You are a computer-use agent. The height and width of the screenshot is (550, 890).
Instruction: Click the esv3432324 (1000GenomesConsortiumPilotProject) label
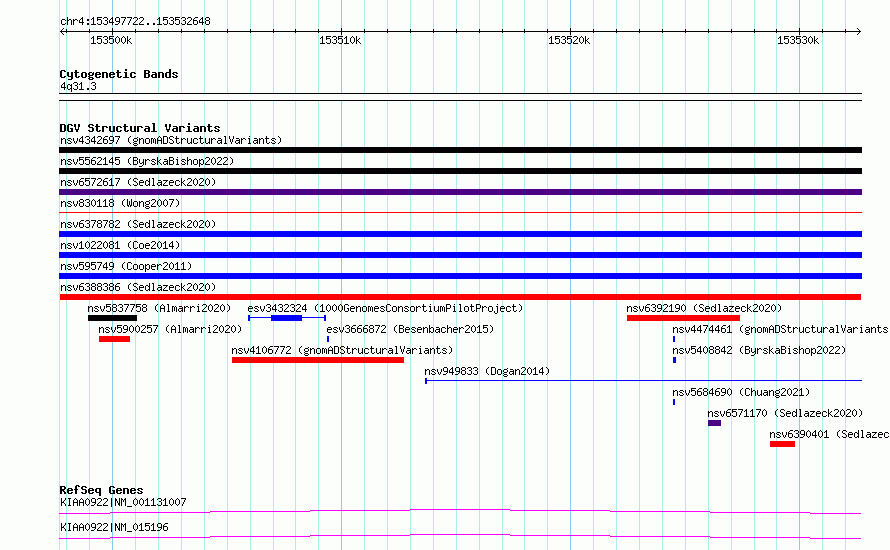tap(385, 308)
